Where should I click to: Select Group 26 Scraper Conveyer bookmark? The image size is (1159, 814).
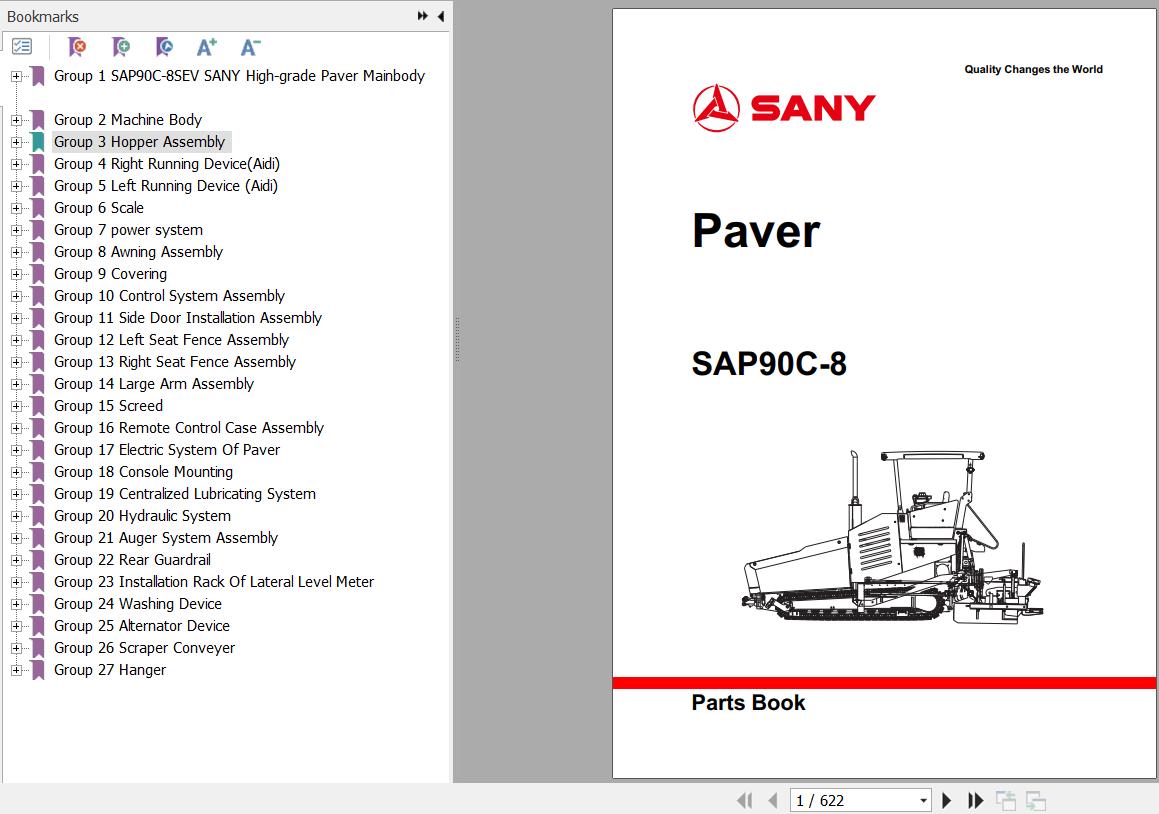pos(145,648)
